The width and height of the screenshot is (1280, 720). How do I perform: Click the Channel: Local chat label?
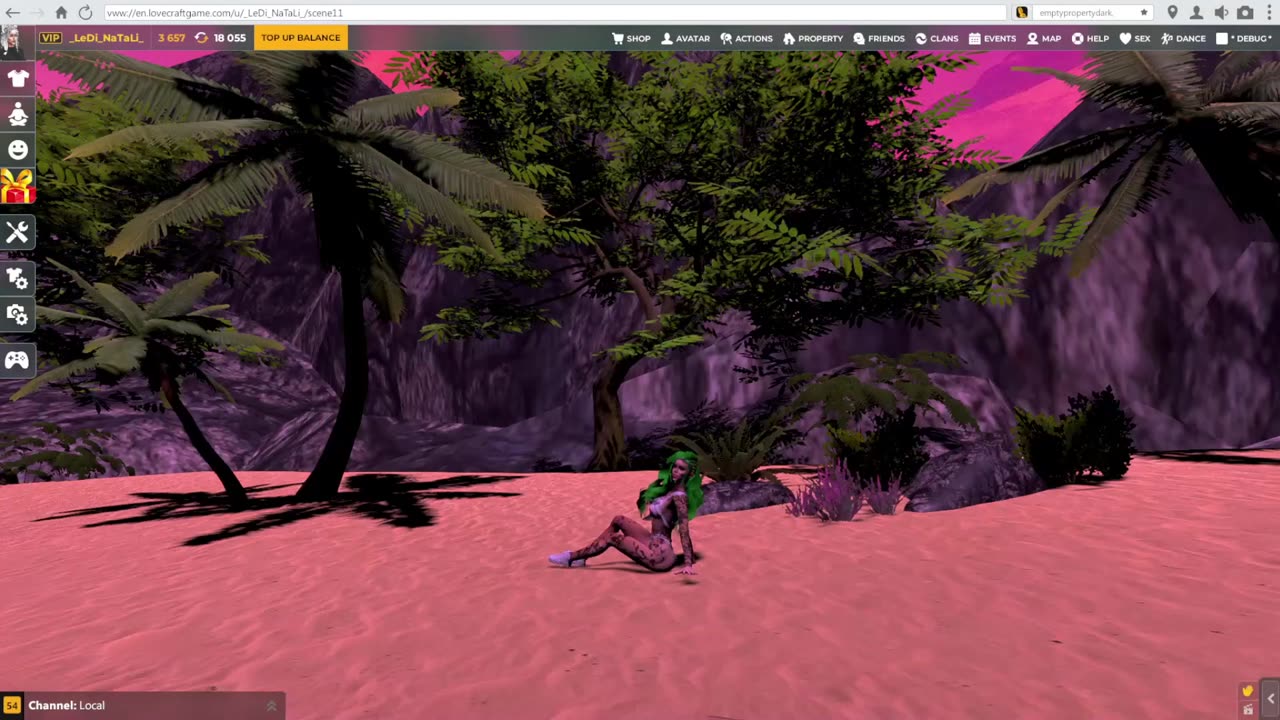coord(67,706)
